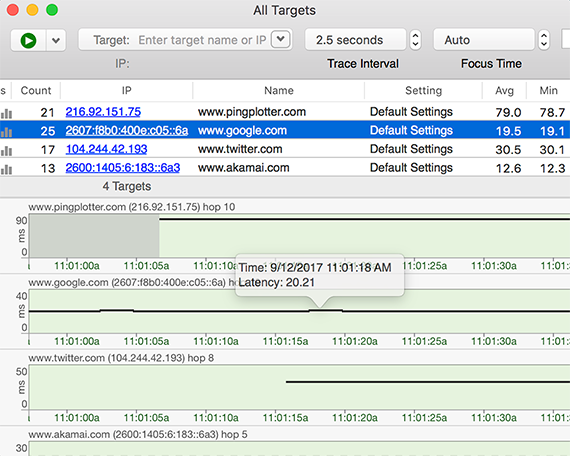Select the www.akamai.com name cell
The image size is (570, 456).
244,168
